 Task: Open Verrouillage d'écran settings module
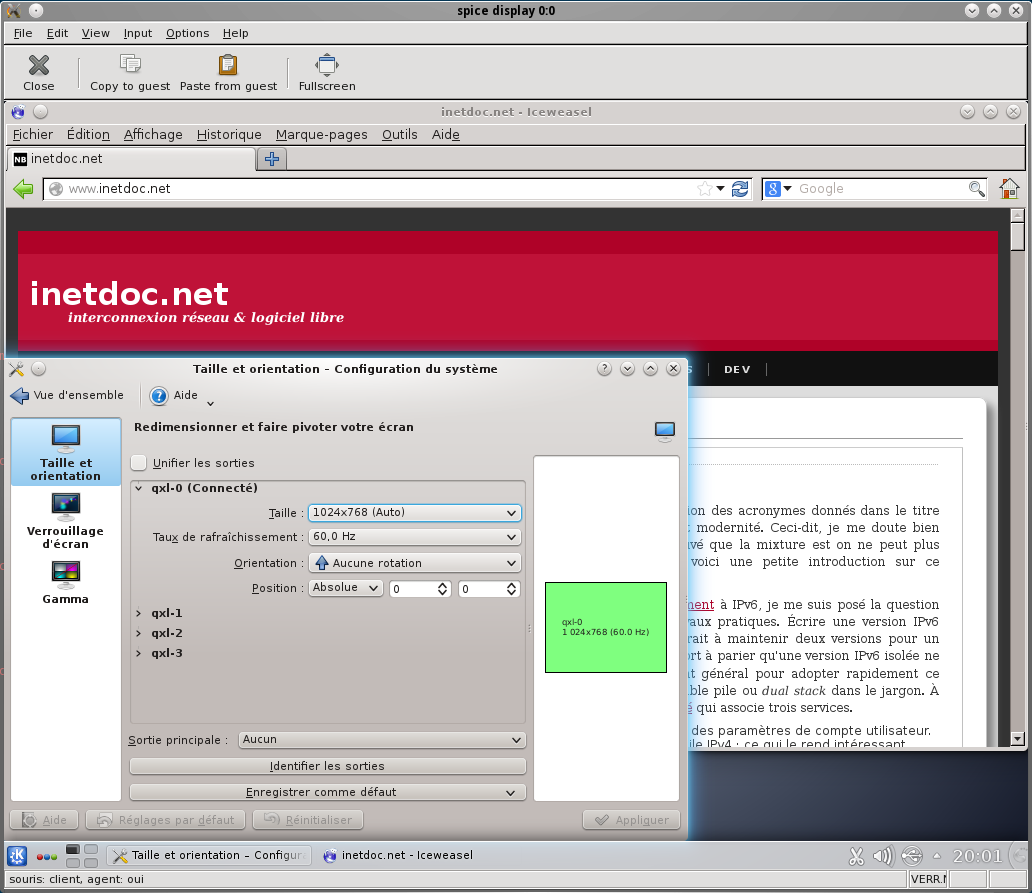click(x=65, y=520)
